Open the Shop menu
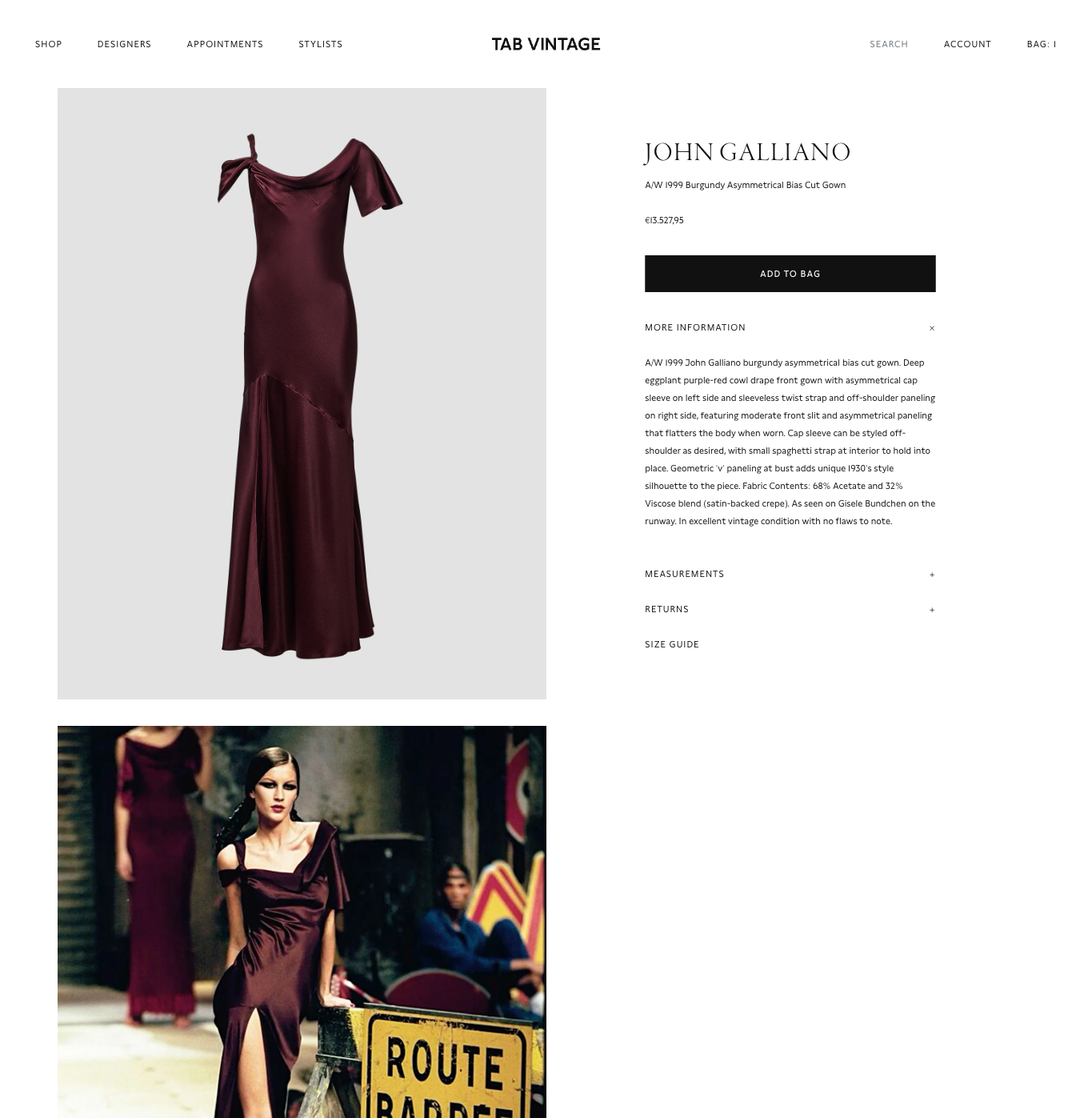The image size is (1092, 1118). coord(49,44)
